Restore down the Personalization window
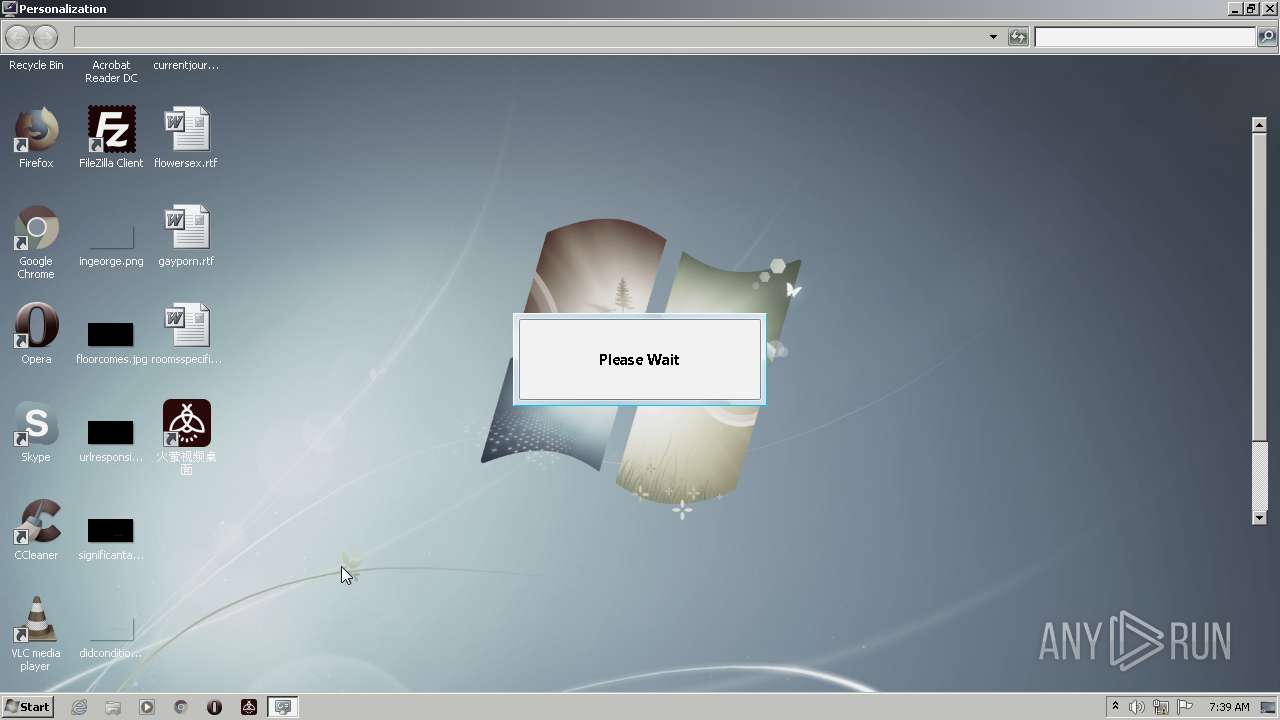Screen dimensions: 1280x720 point(1251,8)
